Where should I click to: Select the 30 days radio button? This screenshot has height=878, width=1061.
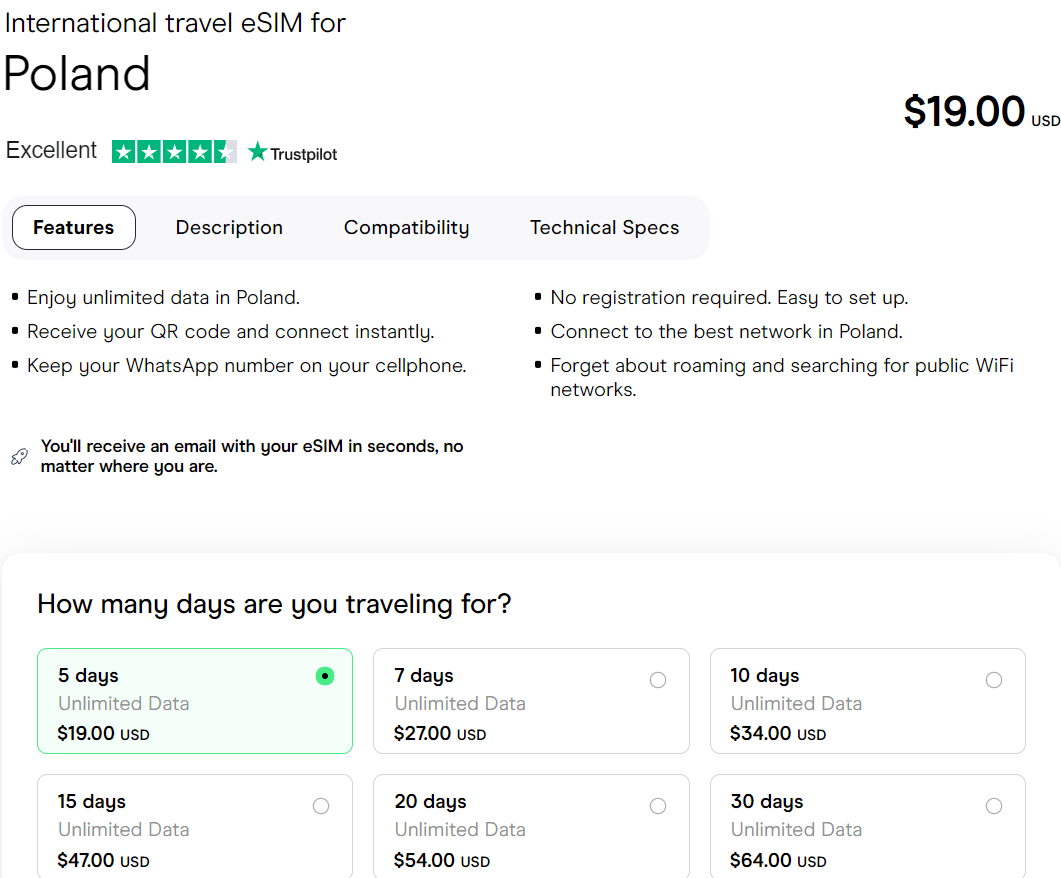(x=994, y=806)
